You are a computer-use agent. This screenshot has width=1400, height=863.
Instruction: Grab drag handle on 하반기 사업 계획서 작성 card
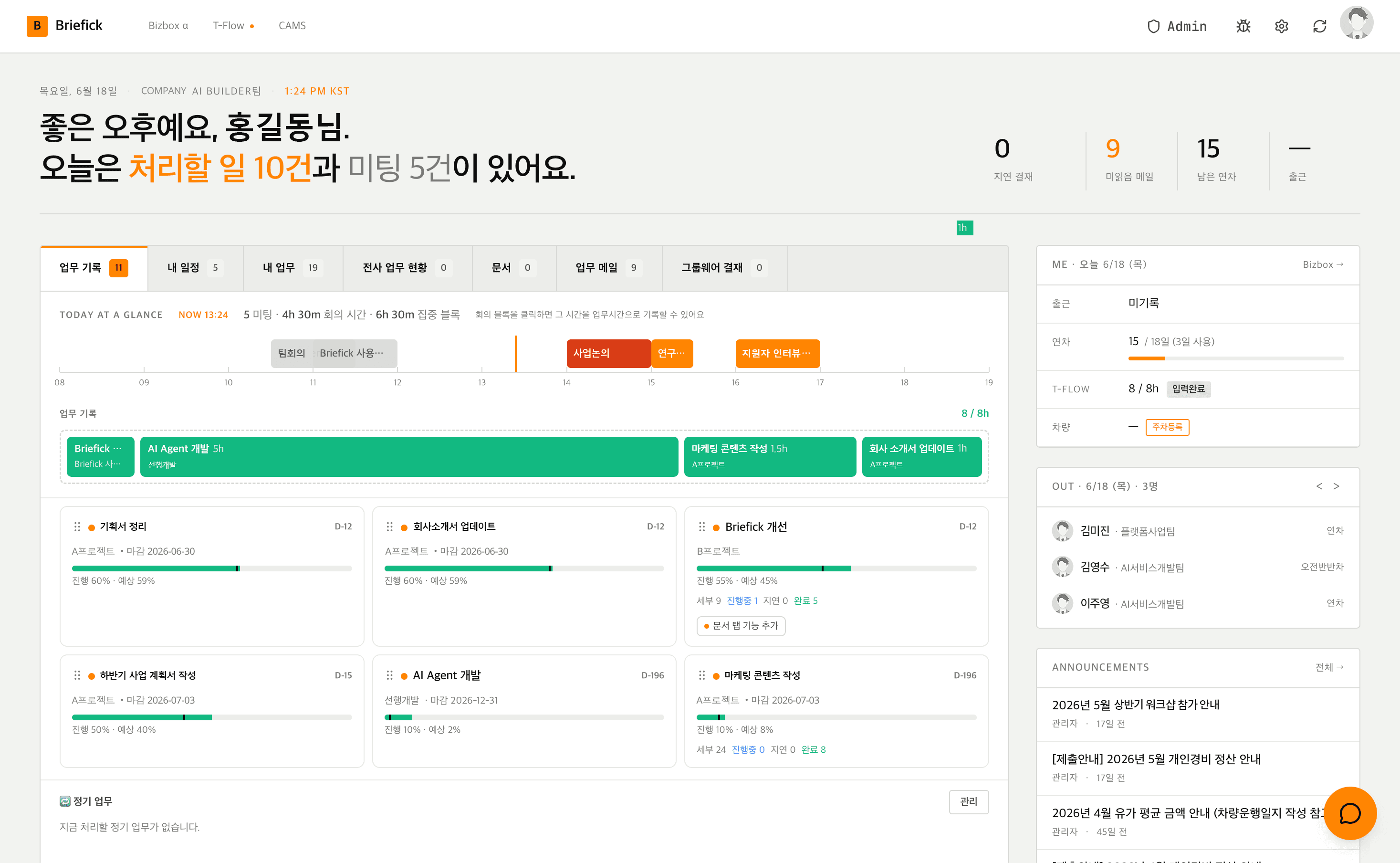tap(77, 675)
